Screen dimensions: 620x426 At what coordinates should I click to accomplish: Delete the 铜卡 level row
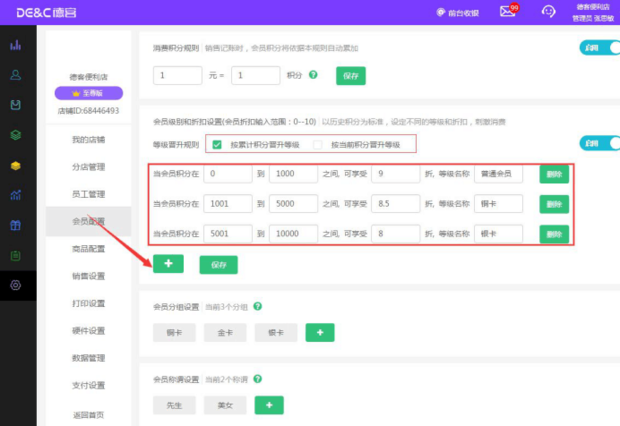click(554, 204)
